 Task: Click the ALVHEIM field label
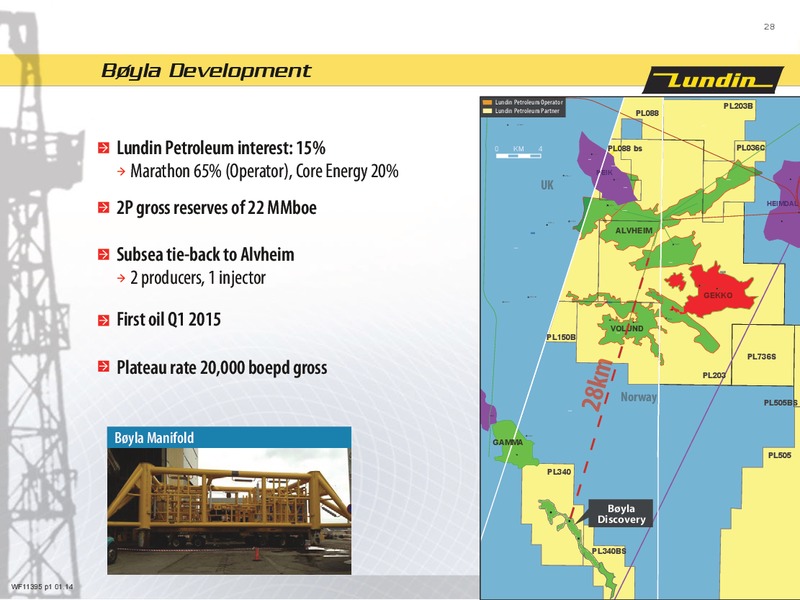coord(634,231)
